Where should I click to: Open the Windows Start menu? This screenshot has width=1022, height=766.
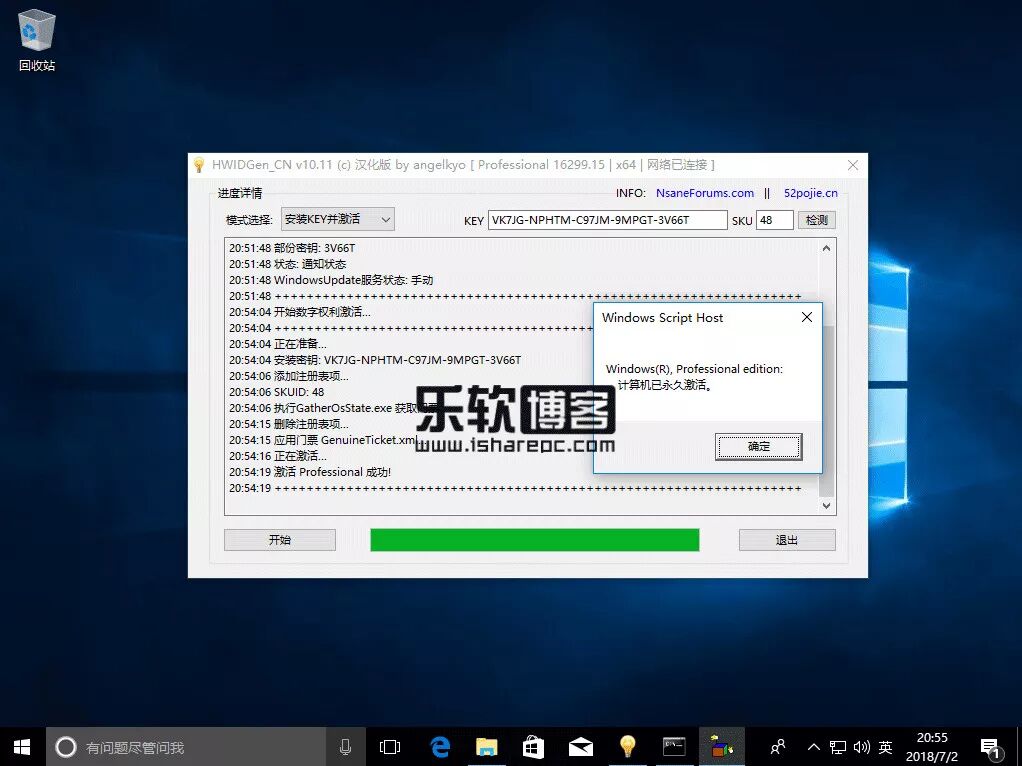coord(22,746)
